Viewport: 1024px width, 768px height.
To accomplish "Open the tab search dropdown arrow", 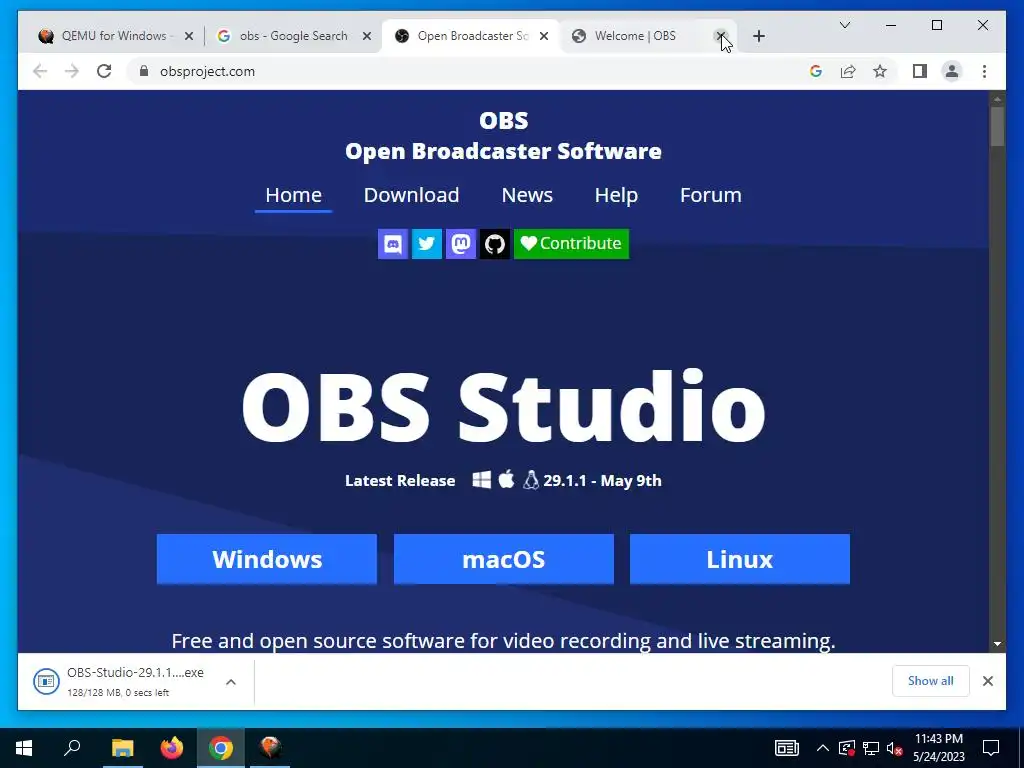I will tap(844, 25).
